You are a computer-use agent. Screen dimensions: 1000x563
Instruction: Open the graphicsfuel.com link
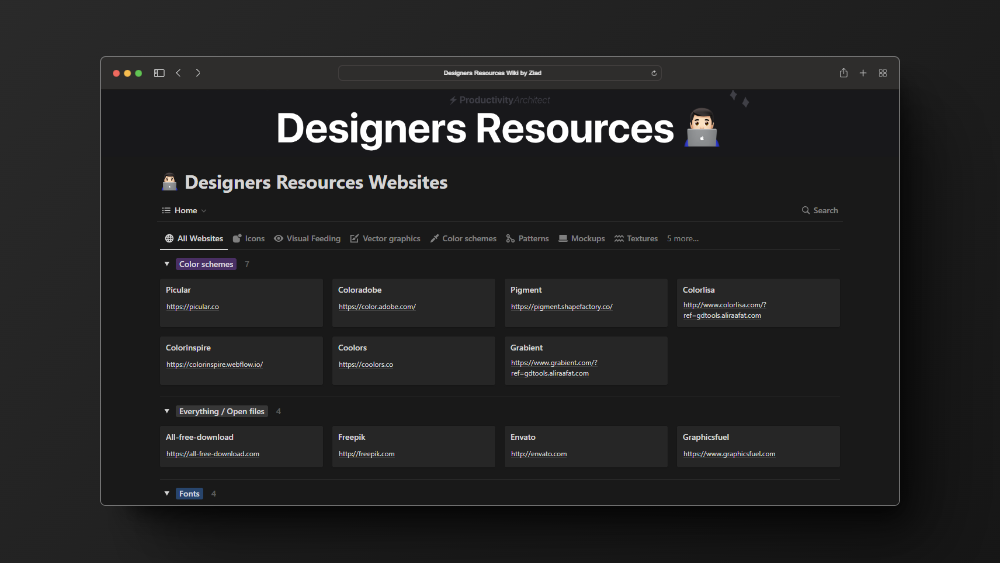pos(729,454)
